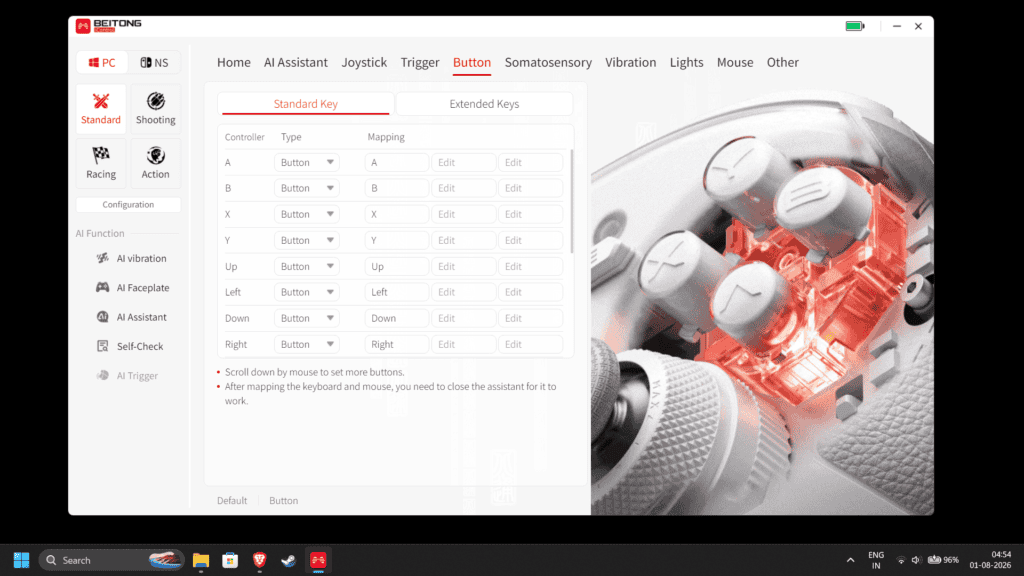The image size is (1024, 576).
Task: Open Windows Start menu
Action: [x=22, y=560]
